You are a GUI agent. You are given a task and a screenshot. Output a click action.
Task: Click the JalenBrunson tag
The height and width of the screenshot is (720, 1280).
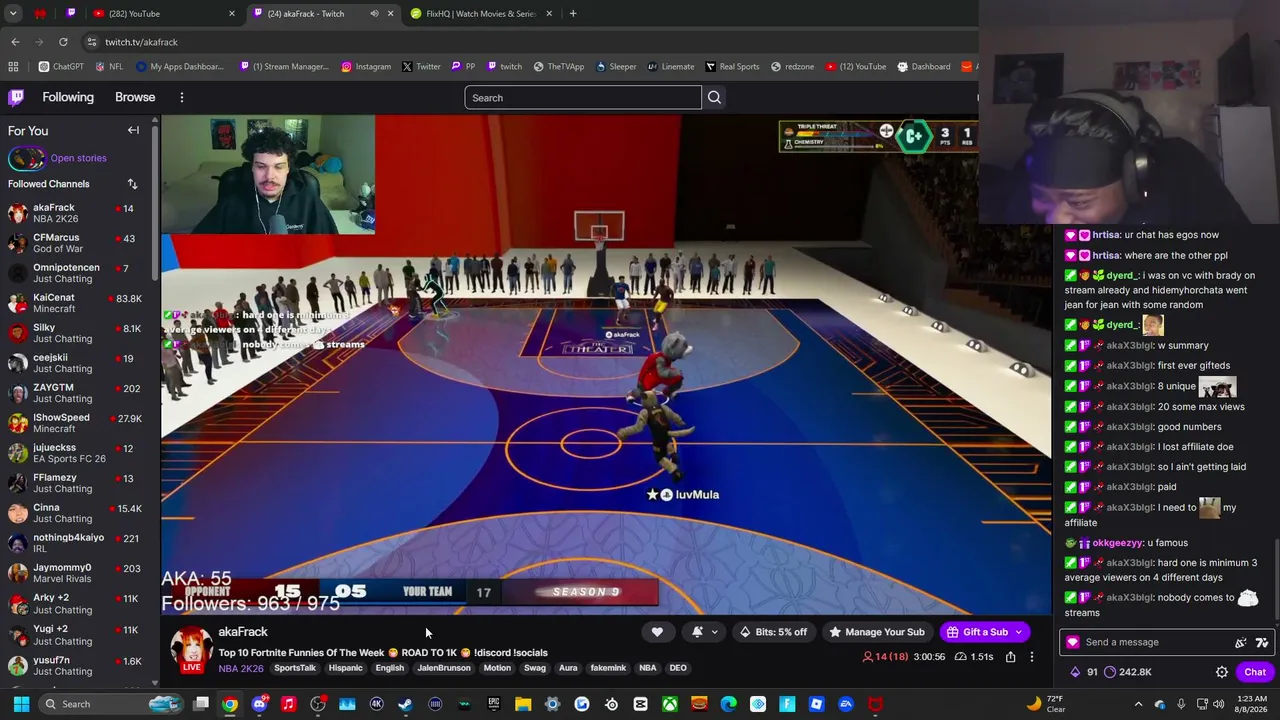[x=444, y=668]
